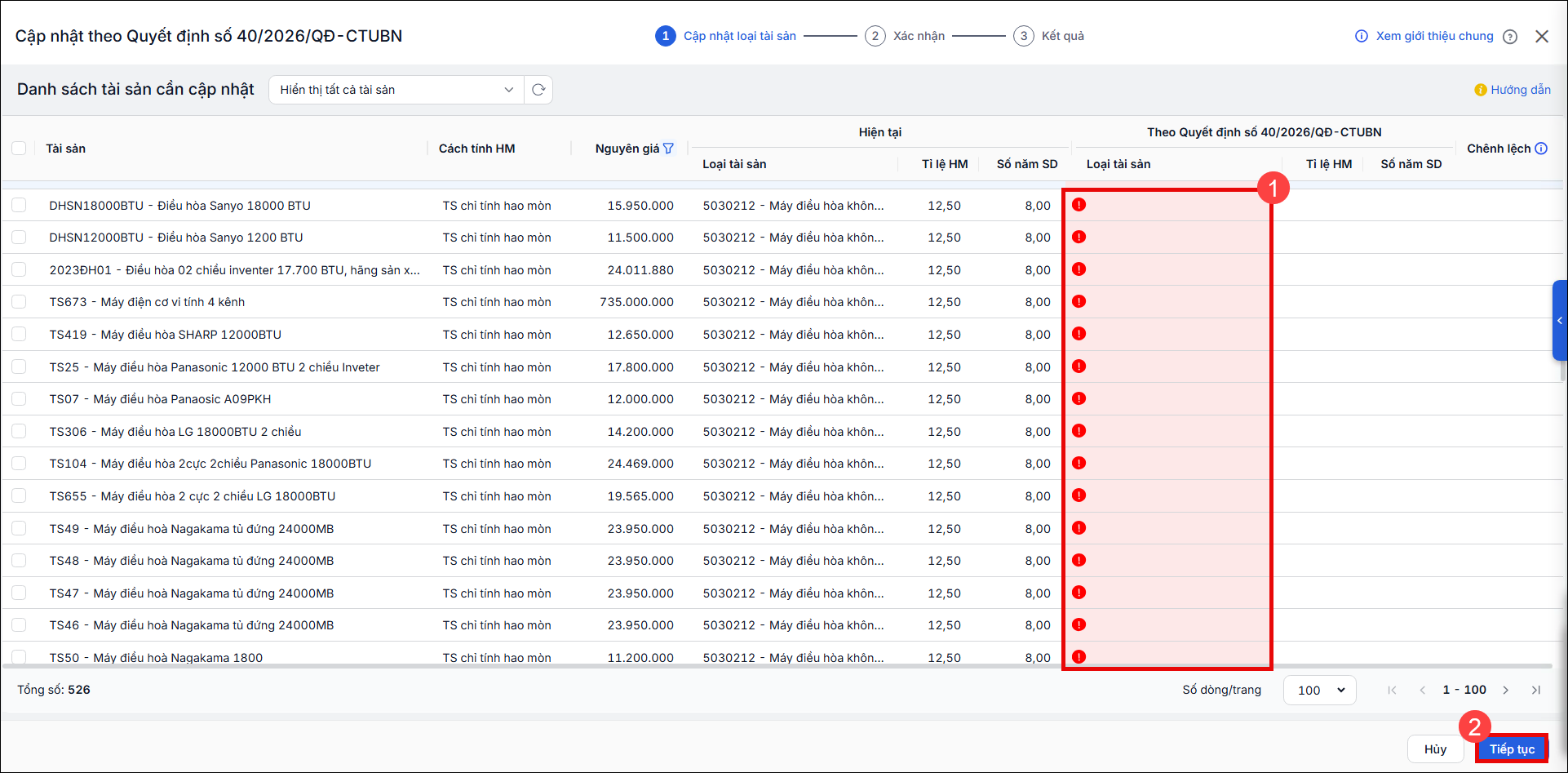Go to the next page arrow

1506,690
